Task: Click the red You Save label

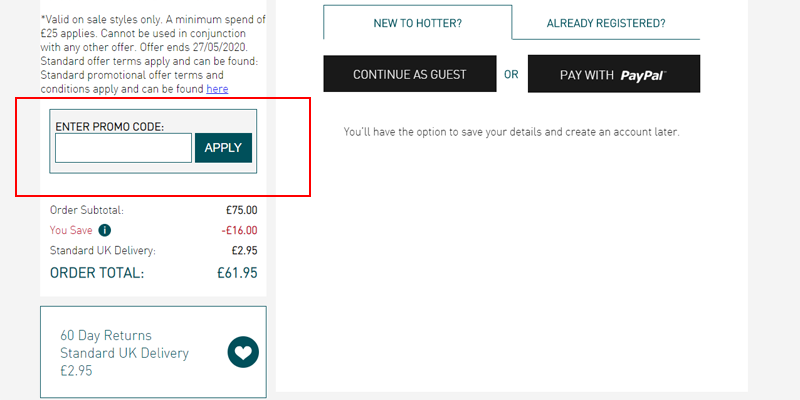Action: 71,230
